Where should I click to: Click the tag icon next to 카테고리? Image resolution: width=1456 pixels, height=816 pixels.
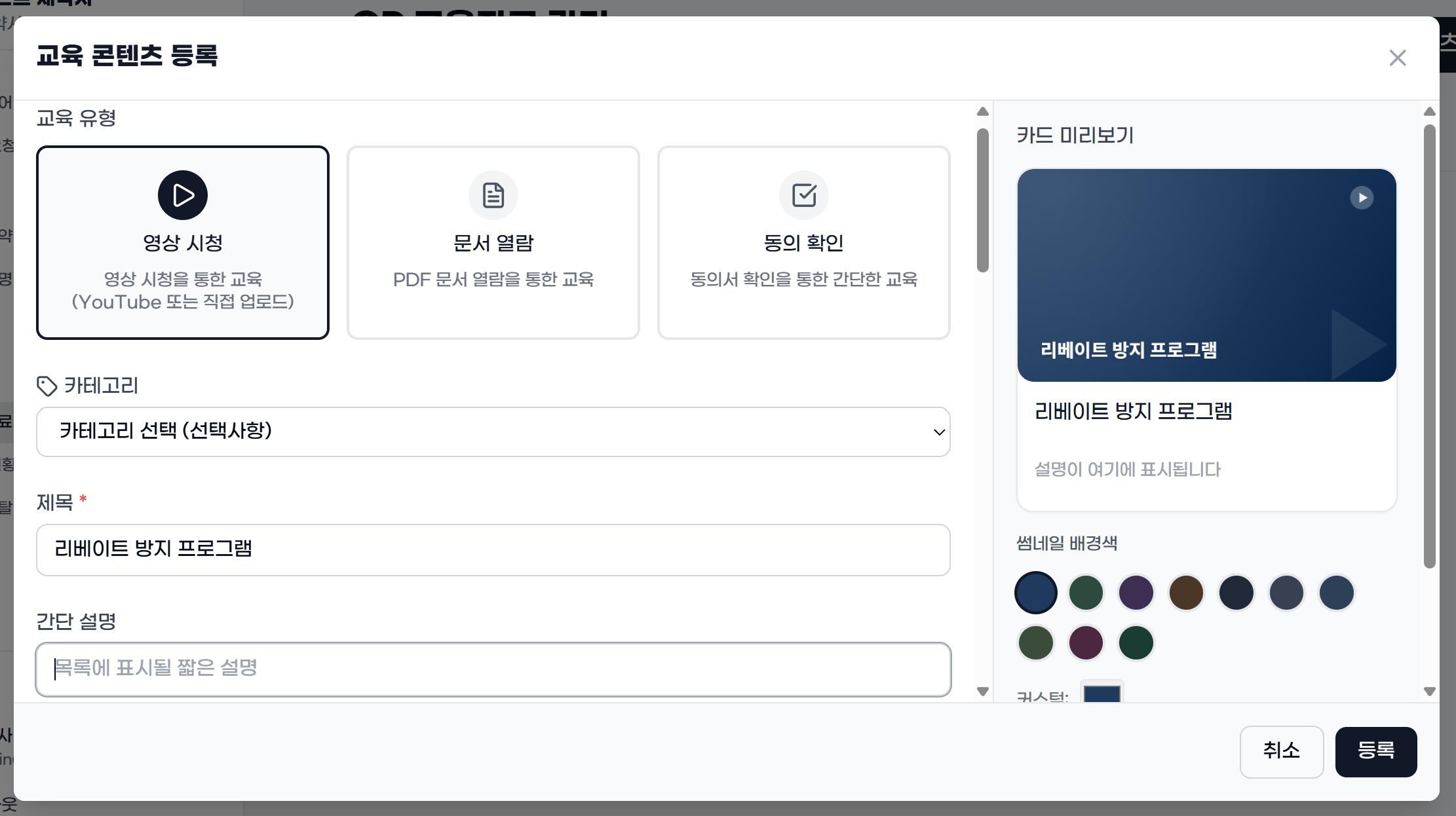tap(47, 386)
